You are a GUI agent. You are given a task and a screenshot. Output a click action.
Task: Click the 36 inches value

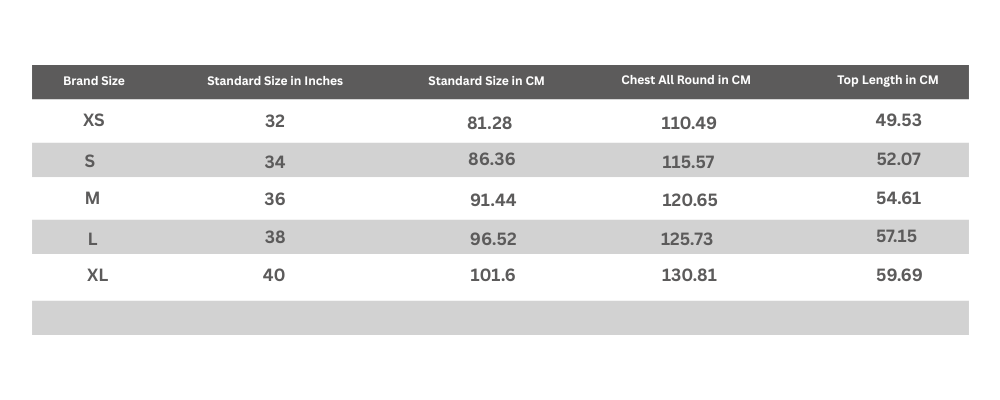point(275,199)
